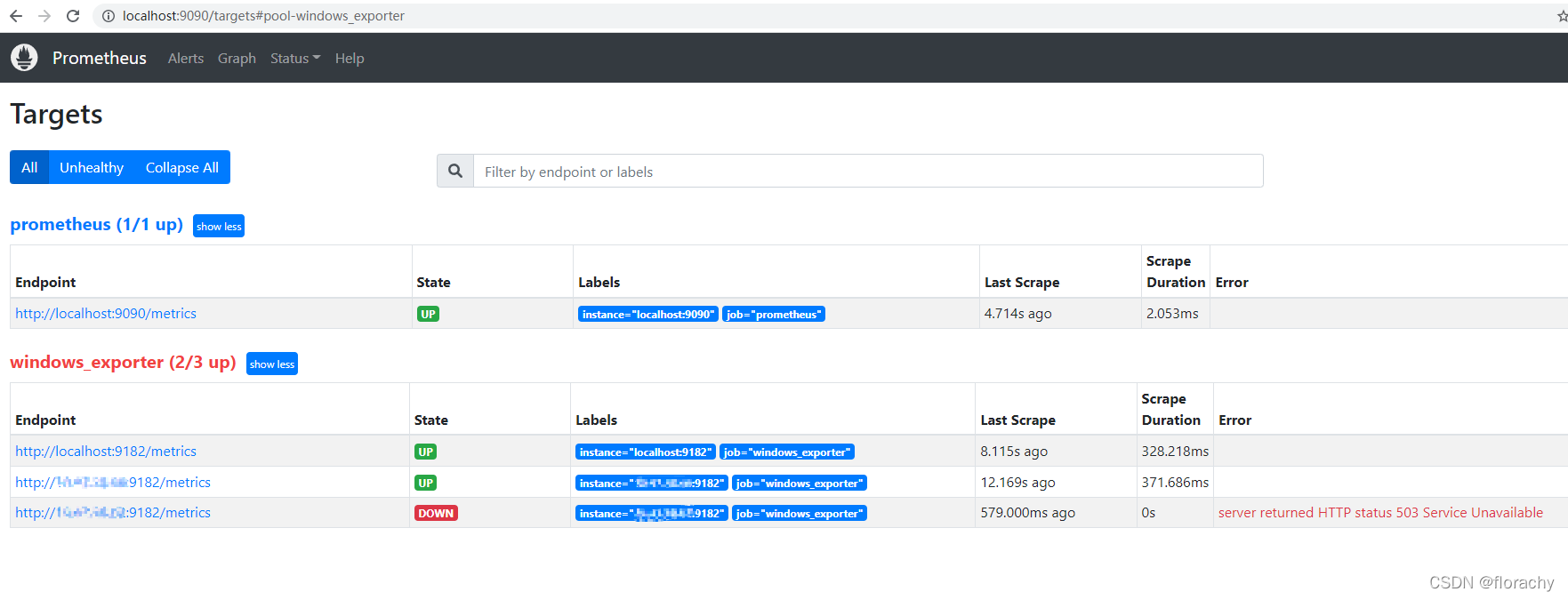
Task: Click job="prometheus" label
Action: [x=774, y=314]
